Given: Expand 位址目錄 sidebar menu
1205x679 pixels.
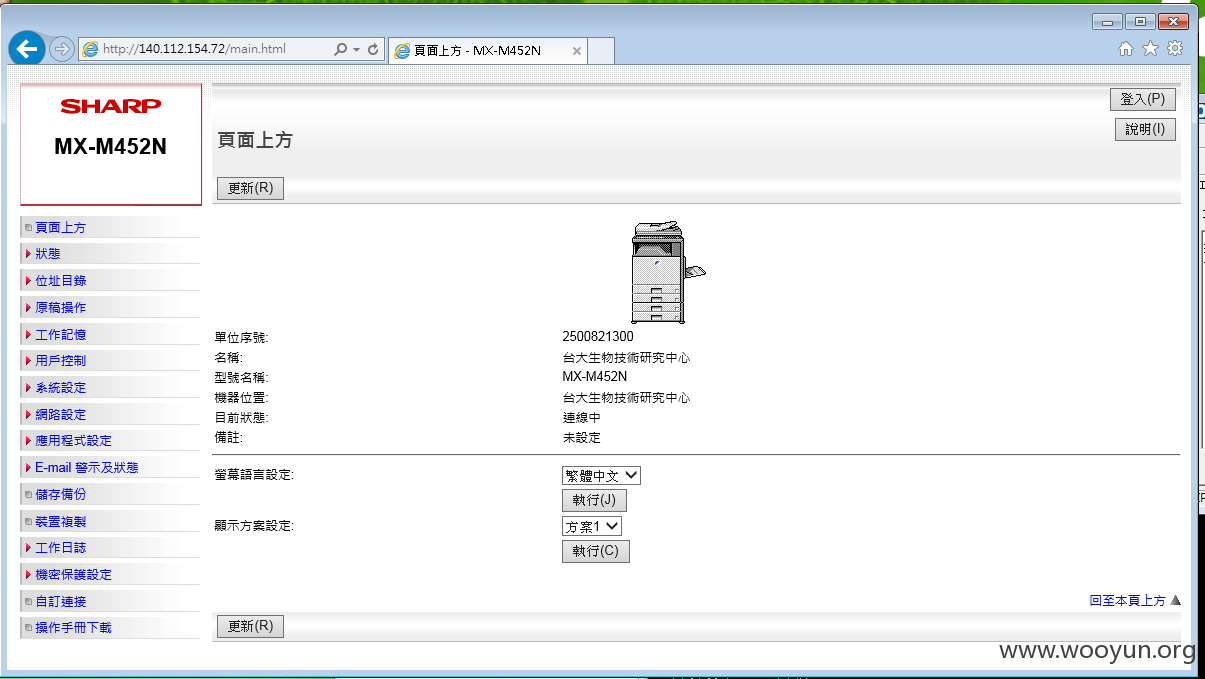Looking at the screenshot, I should click(60, 281).
